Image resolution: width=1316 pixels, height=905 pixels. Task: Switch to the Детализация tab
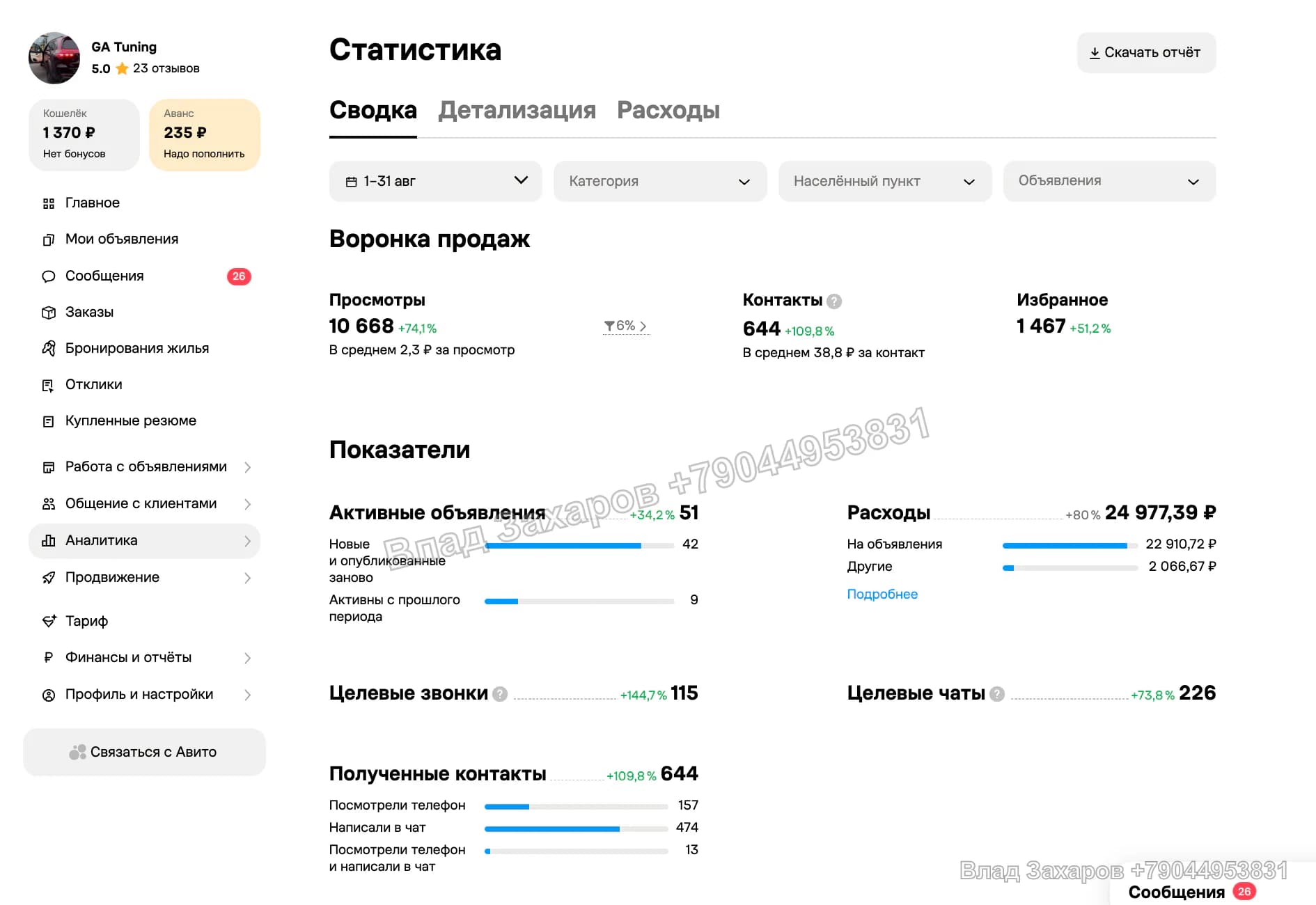[517, 110]
